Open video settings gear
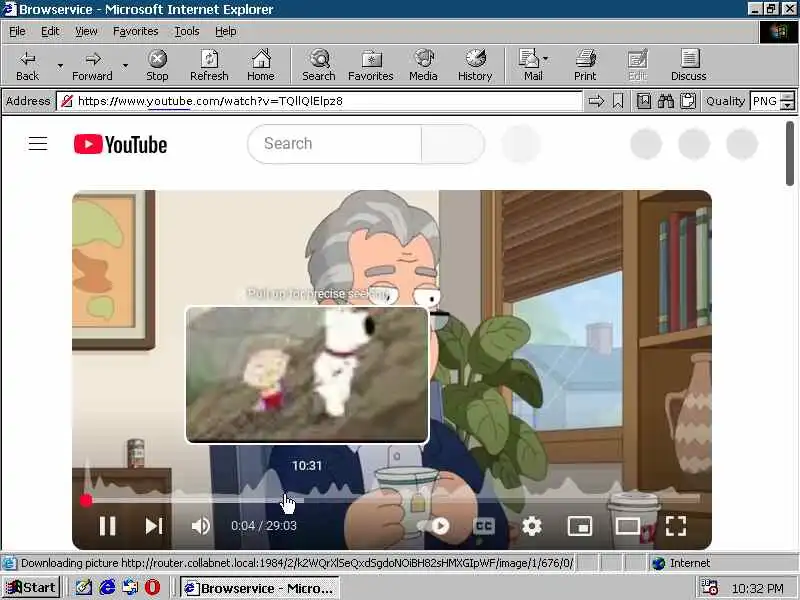Image resolution: width=800 pixels, height=600 pixels. 532,526
